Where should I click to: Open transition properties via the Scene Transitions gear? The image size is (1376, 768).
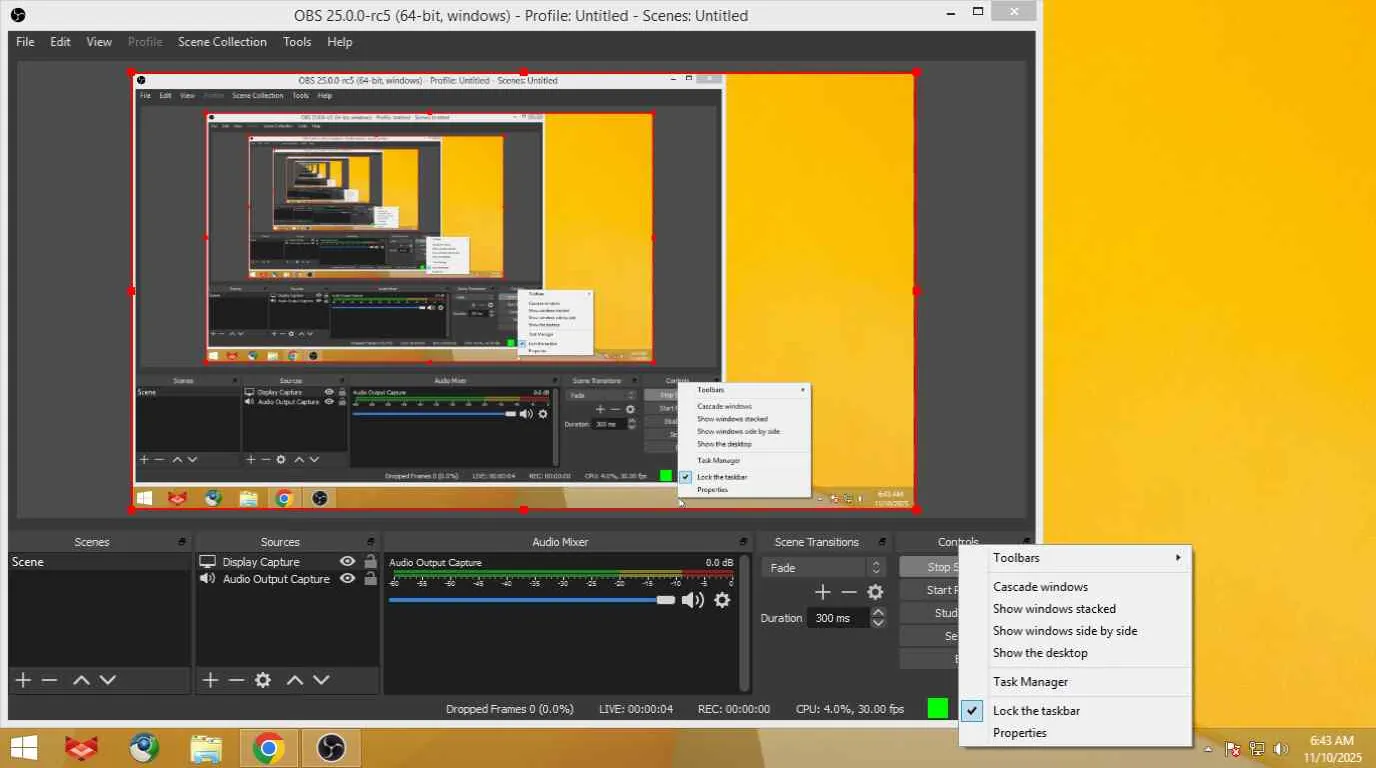[x=875, y=592]
